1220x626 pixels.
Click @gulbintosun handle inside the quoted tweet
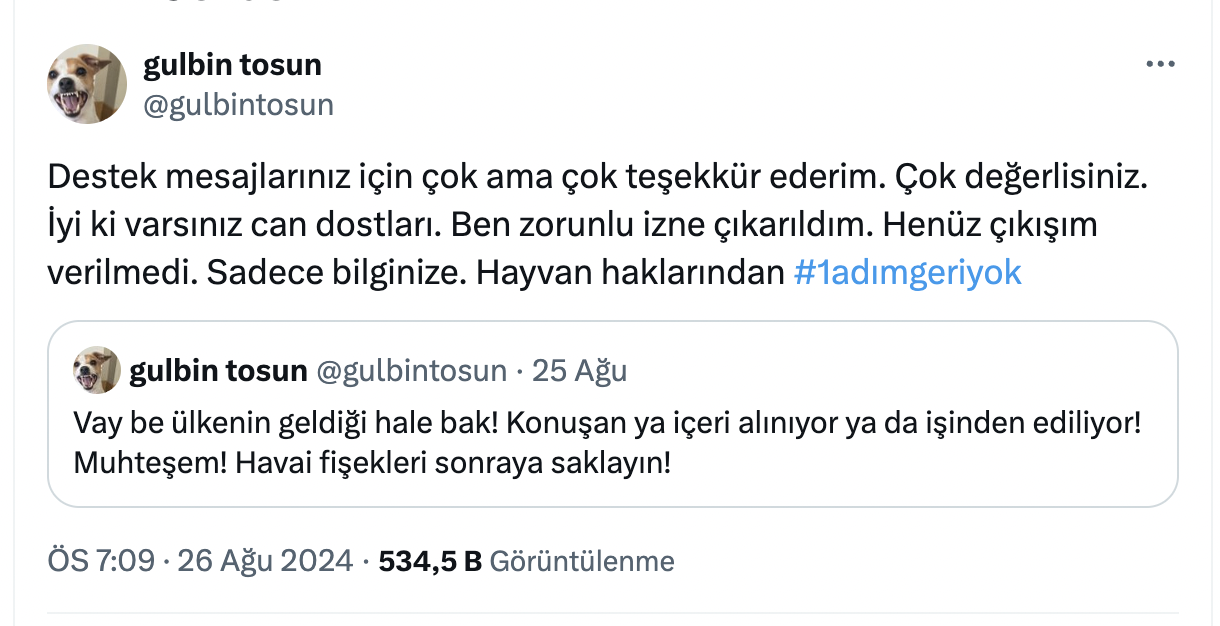pos(411,371)
